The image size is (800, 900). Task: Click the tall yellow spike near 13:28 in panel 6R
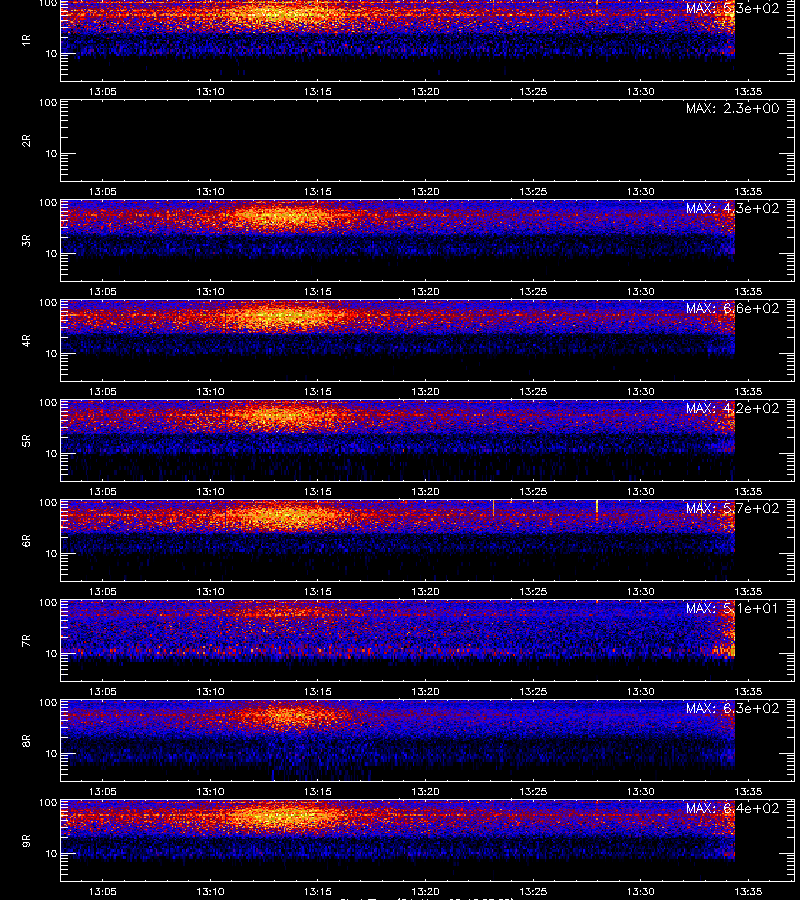tap(597, 508)
